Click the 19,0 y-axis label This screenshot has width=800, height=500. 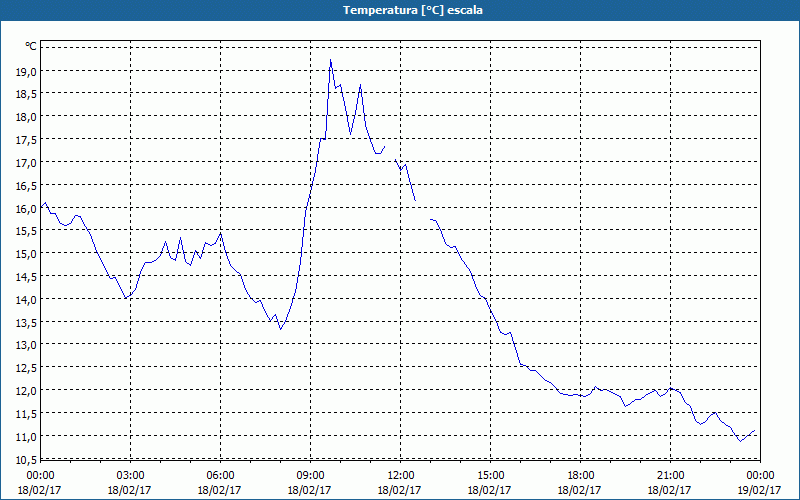(27, 72)
